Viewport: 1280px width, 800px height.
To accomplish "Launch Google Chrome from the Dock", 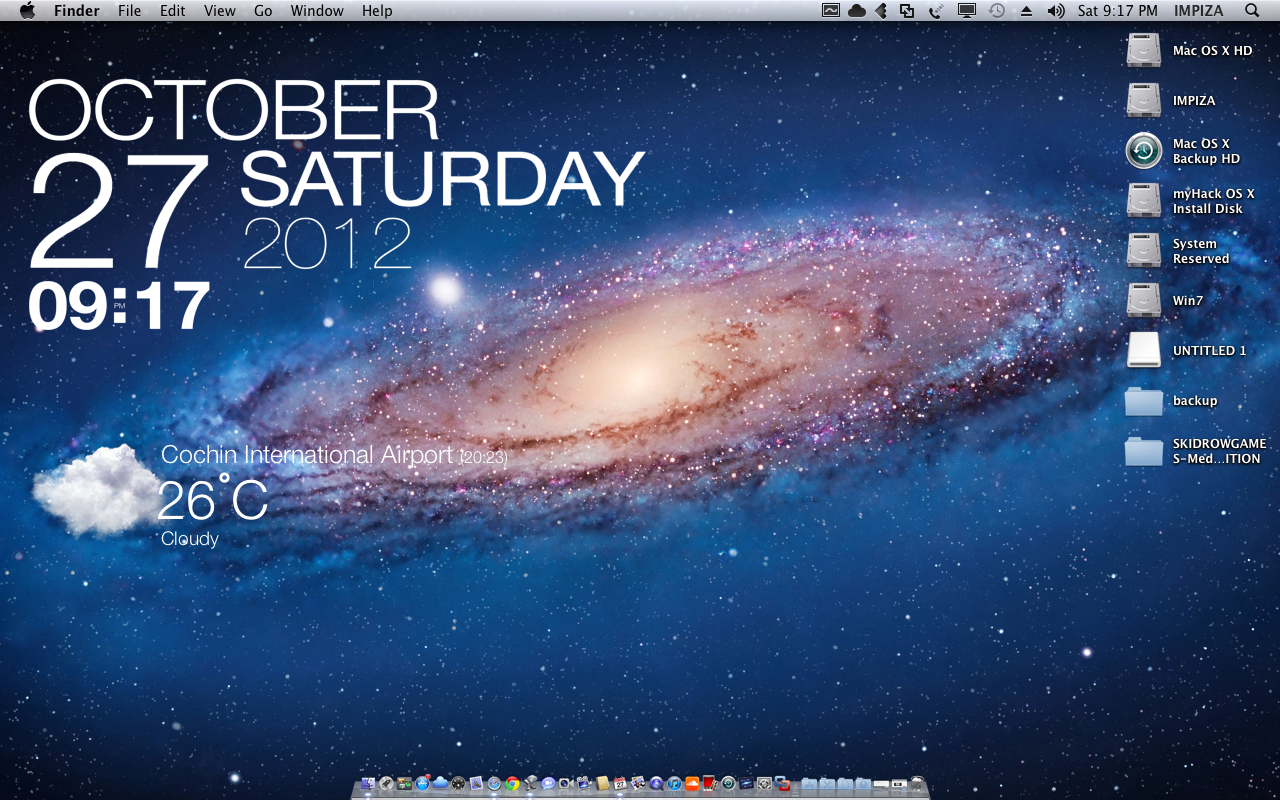I will (512, 784).
